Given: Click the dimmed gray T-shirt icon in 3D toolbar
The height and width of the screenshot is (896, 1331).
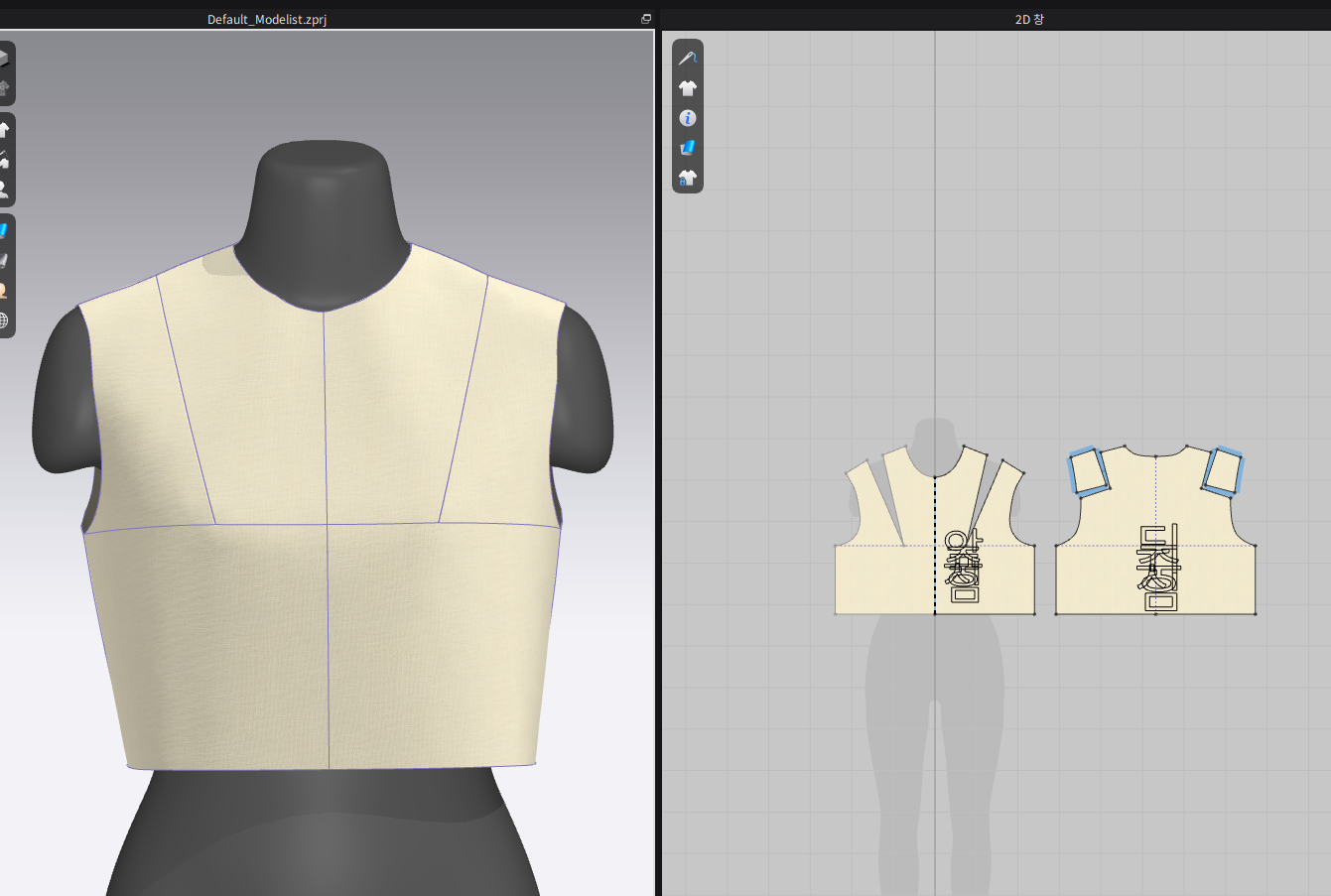Looking at the screenshot, I should [4, 88].
